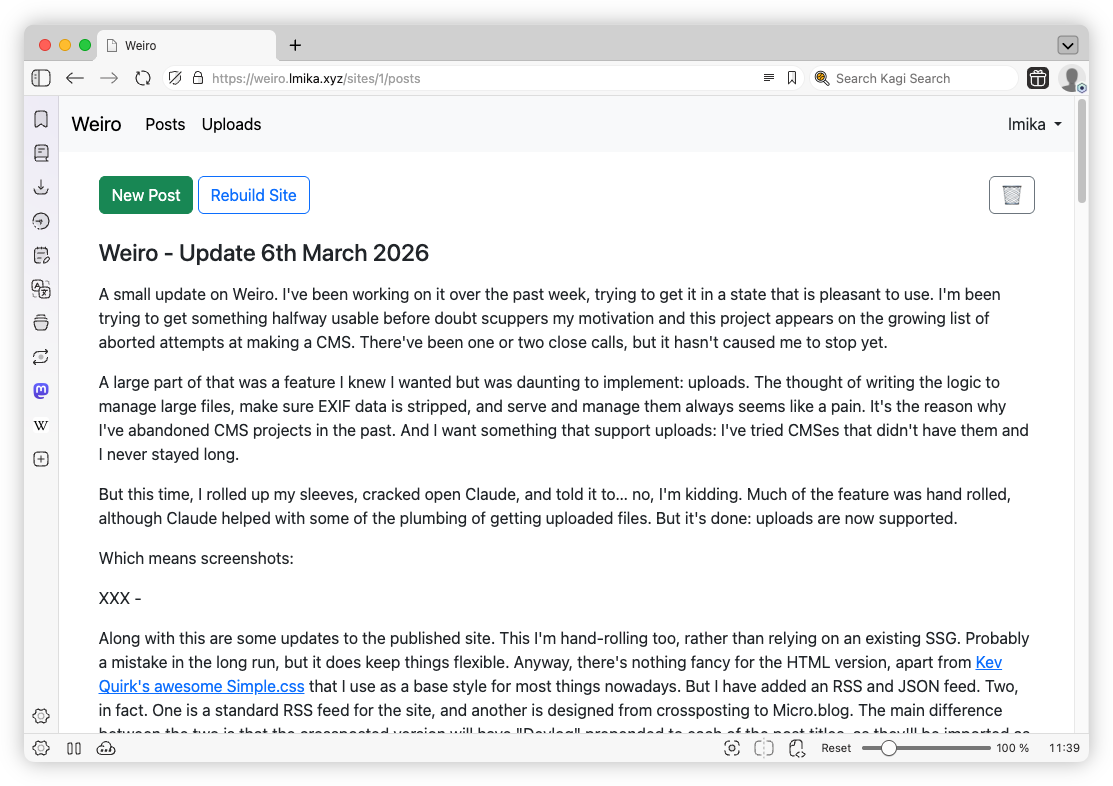Open the tab list dropdown arrow
The height and width of the screenshot is (786, 1113).
pos(1067,45)
